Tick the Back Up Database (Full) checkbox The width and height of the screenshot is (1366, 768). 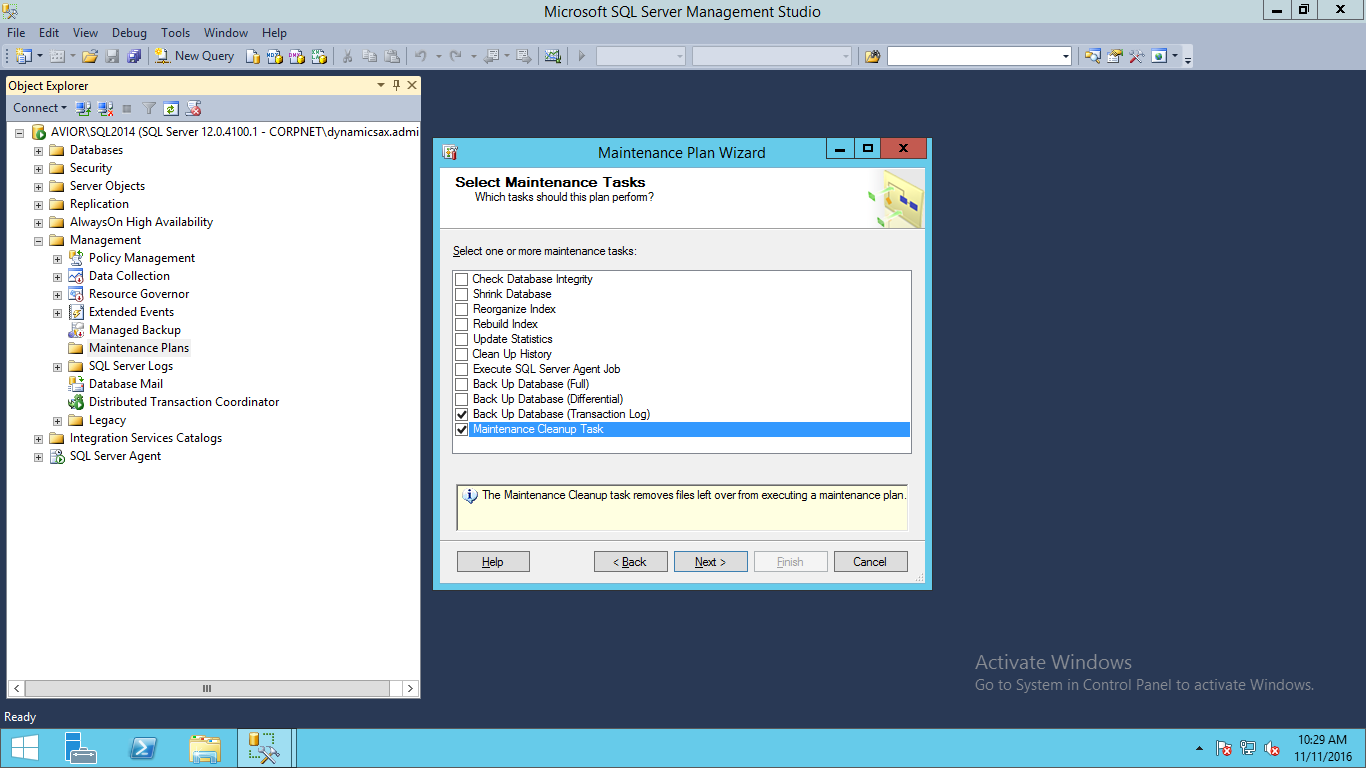tap(462, 384)
